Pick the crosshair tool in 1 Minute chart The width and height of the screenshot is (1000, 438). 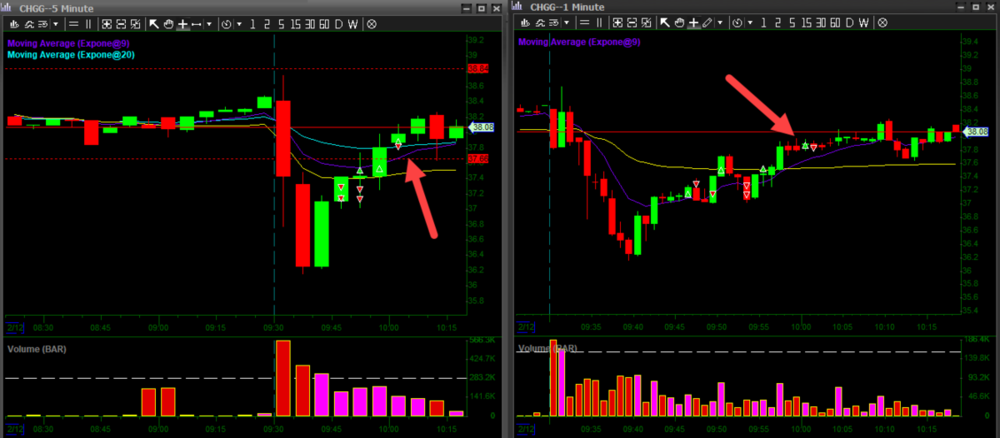(693, 23)
